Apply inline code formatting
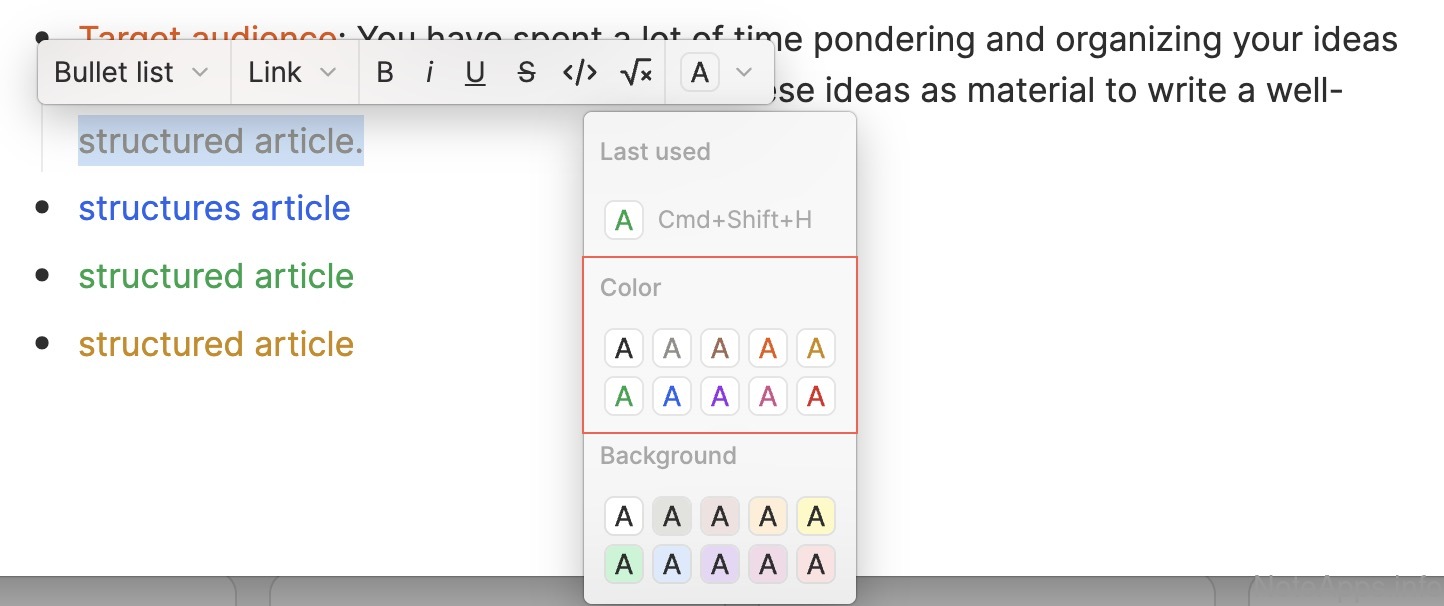The image size is (1444, 606). pyautogui.click(x=580, y=73)
